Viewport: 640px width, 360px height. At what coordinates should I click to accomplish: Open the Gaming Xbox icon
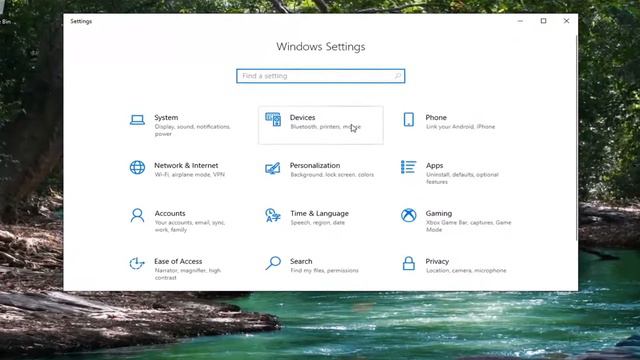click(409, 215)
